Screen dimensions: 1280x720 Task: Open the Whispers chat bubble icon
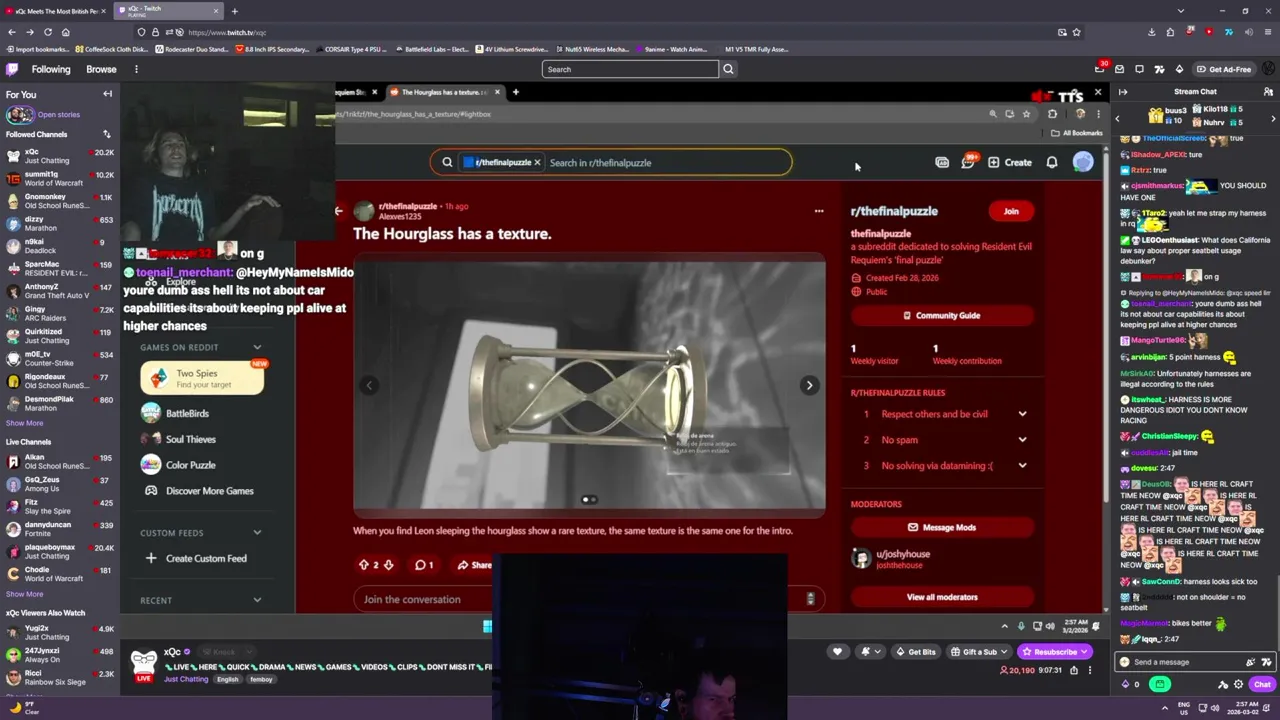[1139, 69]
